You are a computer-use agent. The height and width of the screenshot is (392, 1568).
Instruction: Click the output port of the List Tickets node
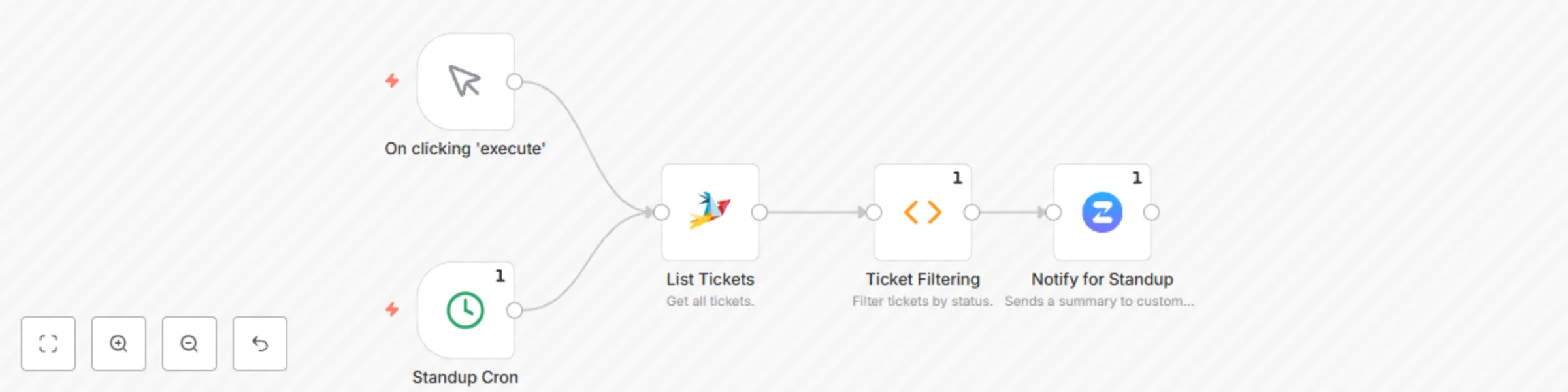click(x=759, y=211)
